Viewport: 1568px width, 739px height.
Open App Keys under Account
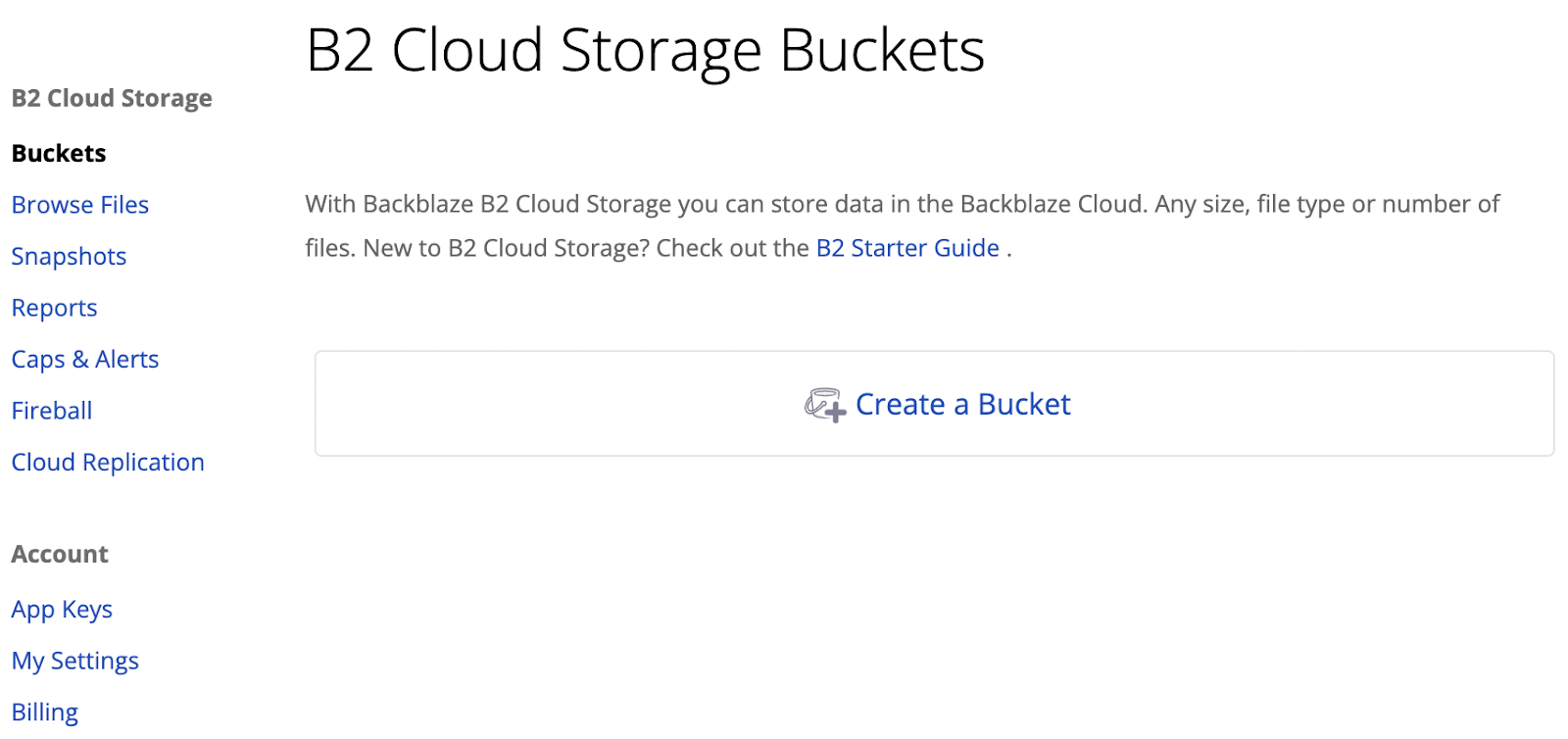(x=62, y=610)
